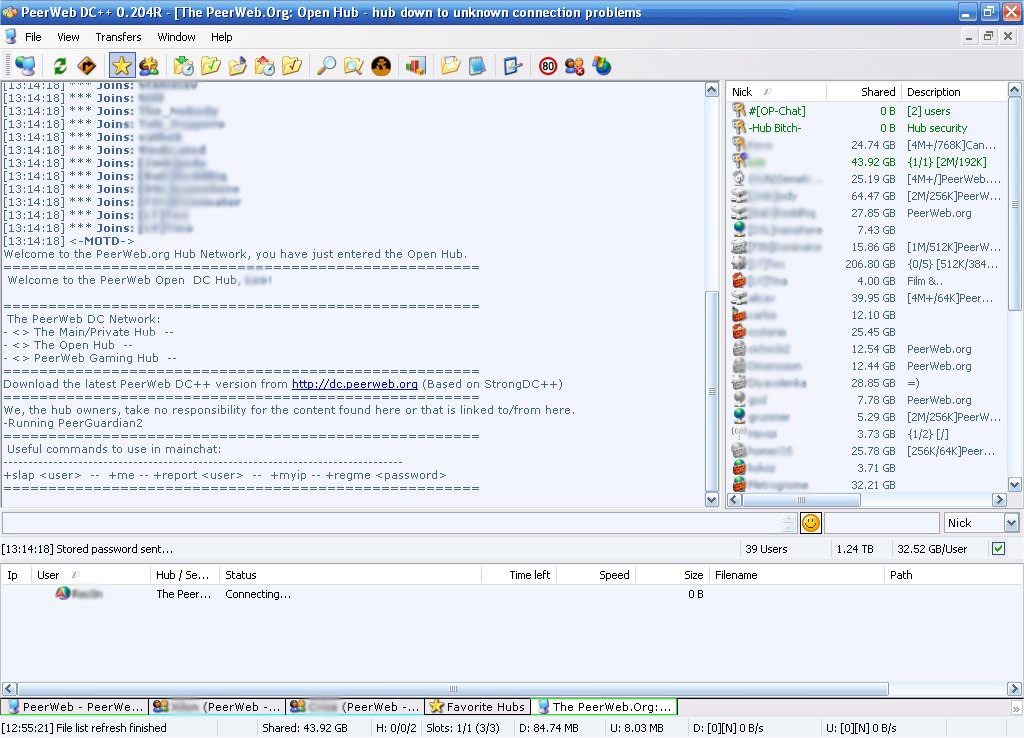Image resolution: width=1024 pixels, height=738 pixels.
Task: Click chat scrollbar up arrow
Action: (712, 90)
